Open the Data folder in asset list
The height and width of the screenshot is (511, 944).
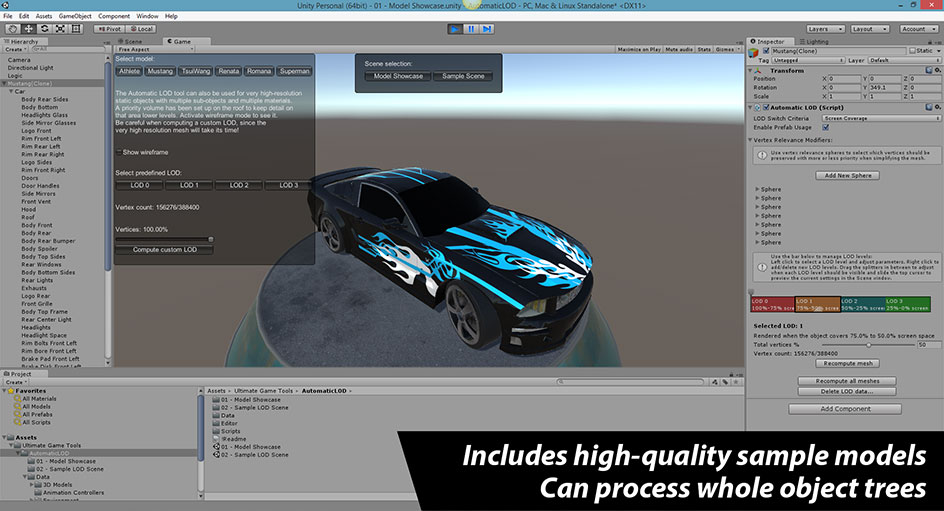click(x=223, y=415)
